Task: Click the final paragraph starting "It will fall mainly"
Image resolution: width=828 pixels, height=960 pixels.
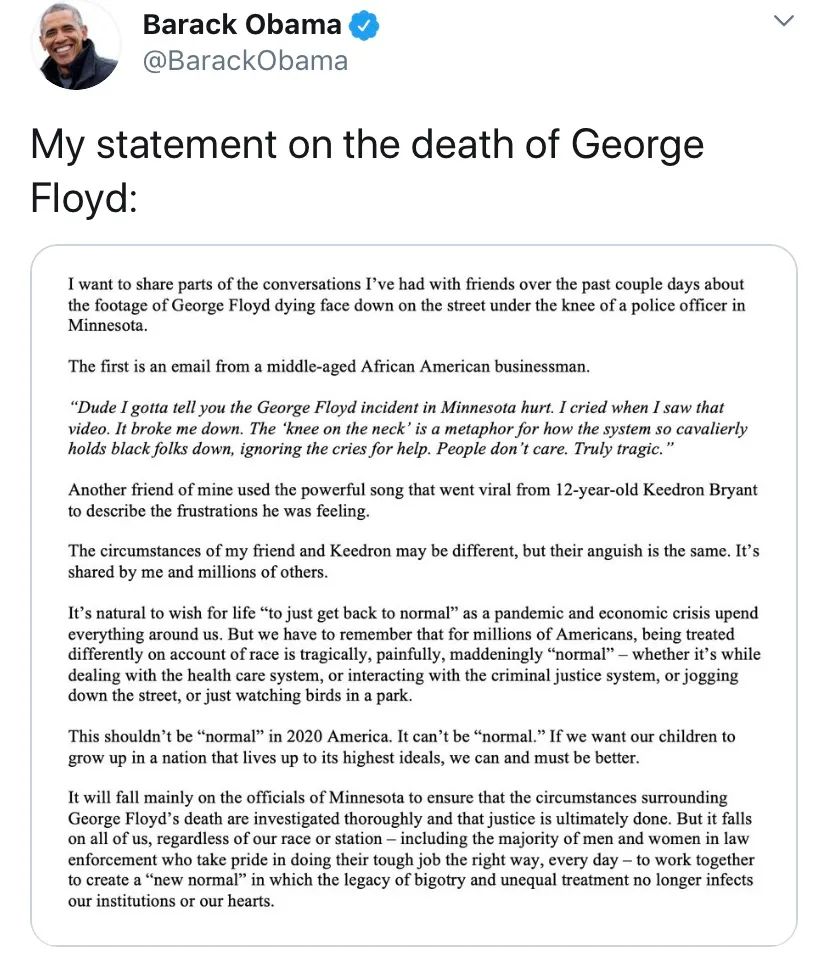Action: pos(410,850)
